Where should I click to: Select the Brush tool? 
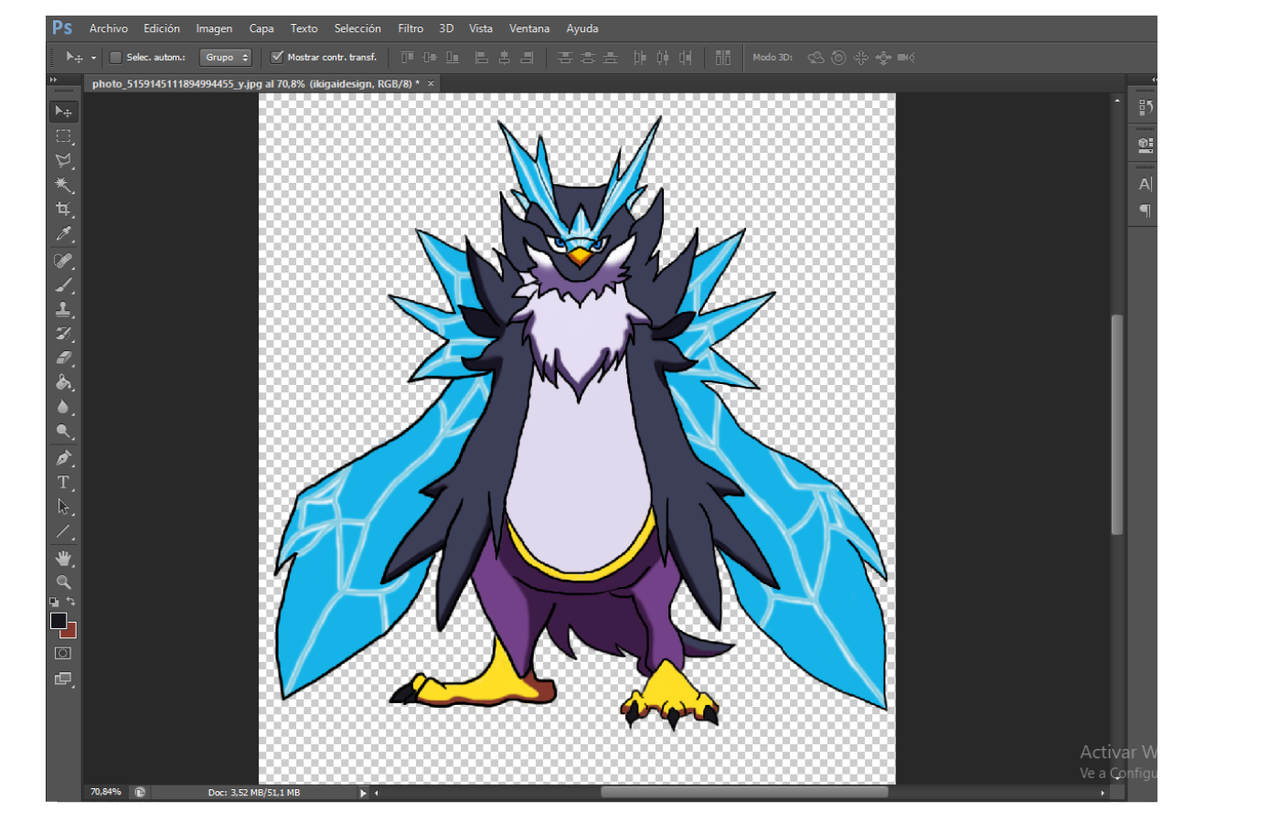tap(63, 285)
